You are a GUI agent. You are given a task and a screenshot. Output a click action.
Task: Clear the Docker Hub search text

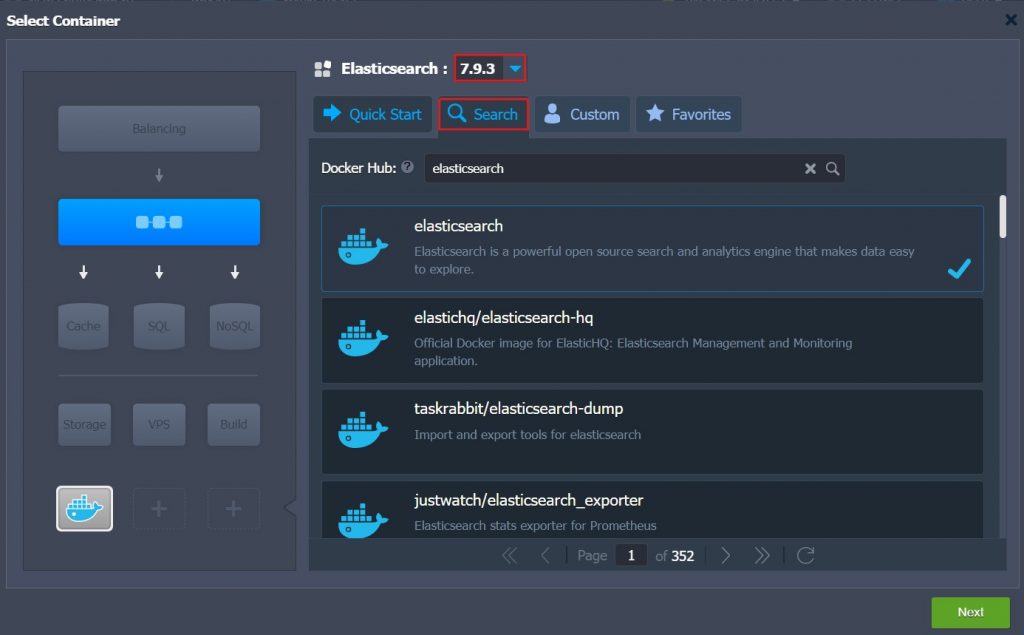tap(810, 169)
